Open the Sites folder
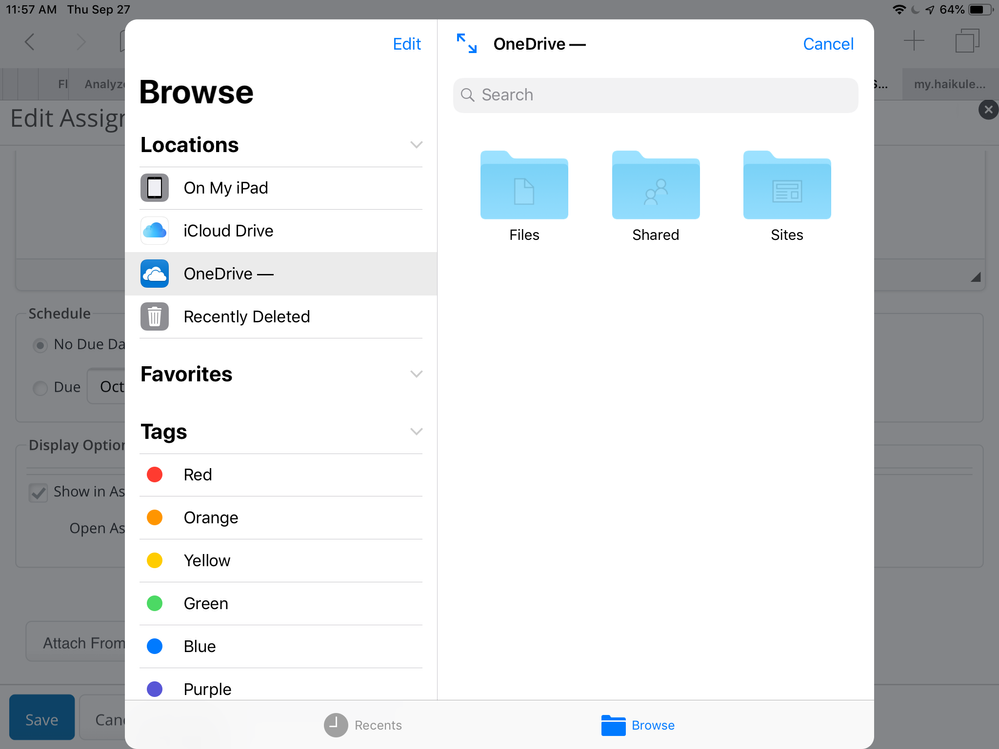Viewport: 999px width, 749px height. (x=787, y=195)
